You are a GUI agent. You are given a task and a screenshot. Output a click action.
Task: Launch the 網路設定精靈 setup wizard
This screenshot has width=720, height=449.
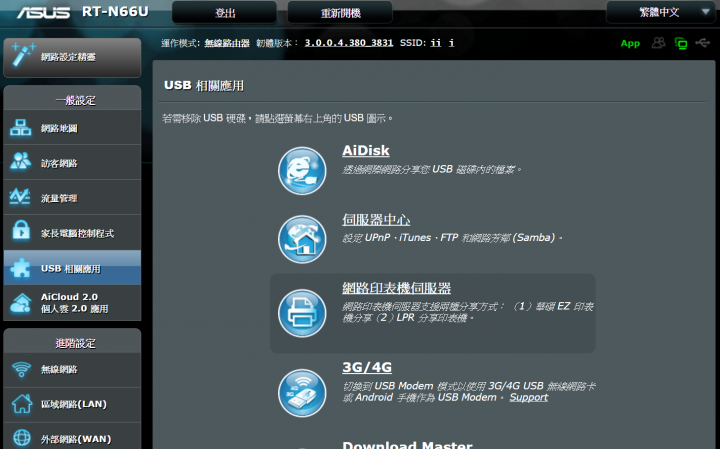point(72,57)
